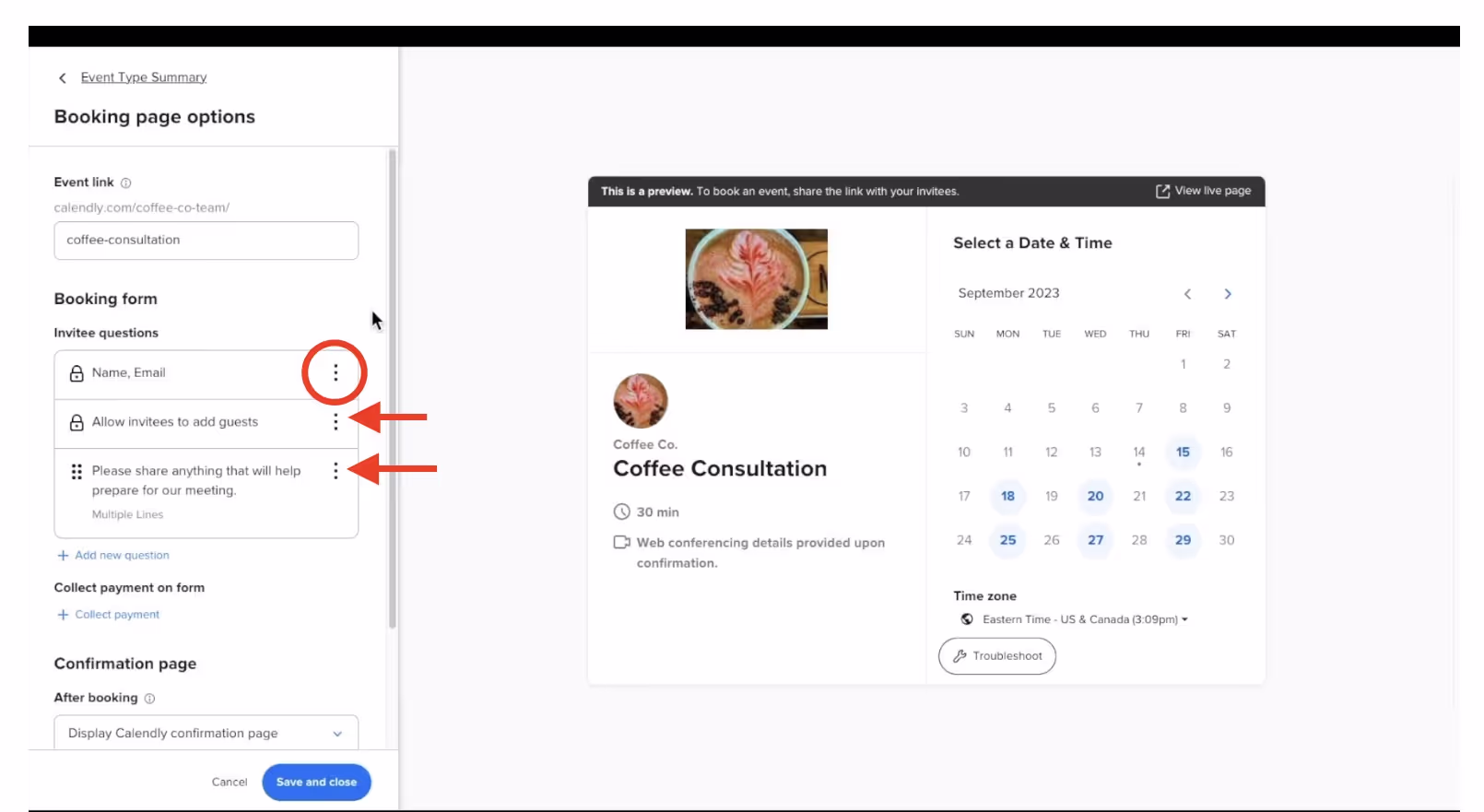Go to next month in calendar
1484x812 pixels.
(x=1228, y=294)
